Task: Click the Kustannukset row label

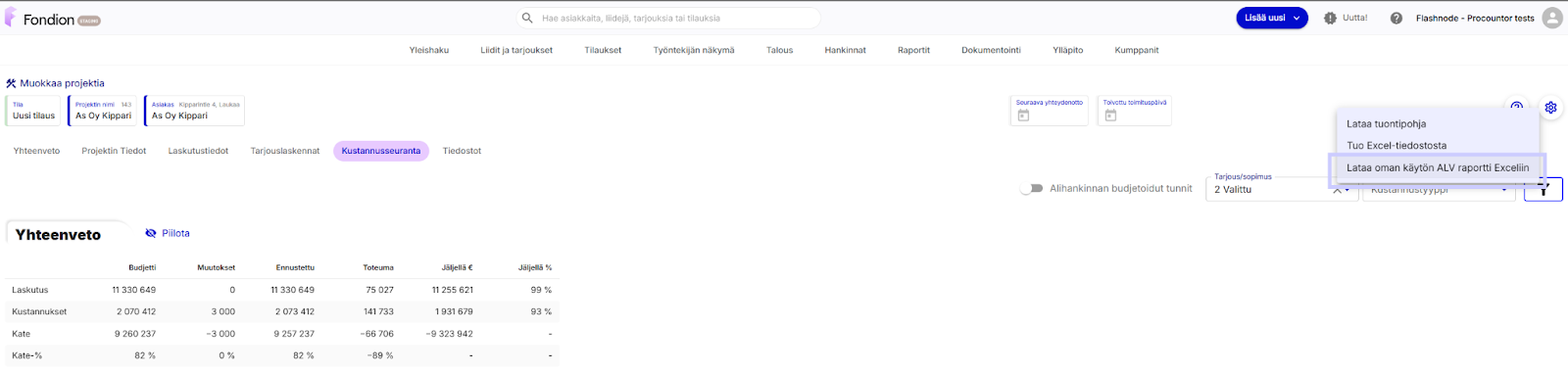Action: [39, 311]
